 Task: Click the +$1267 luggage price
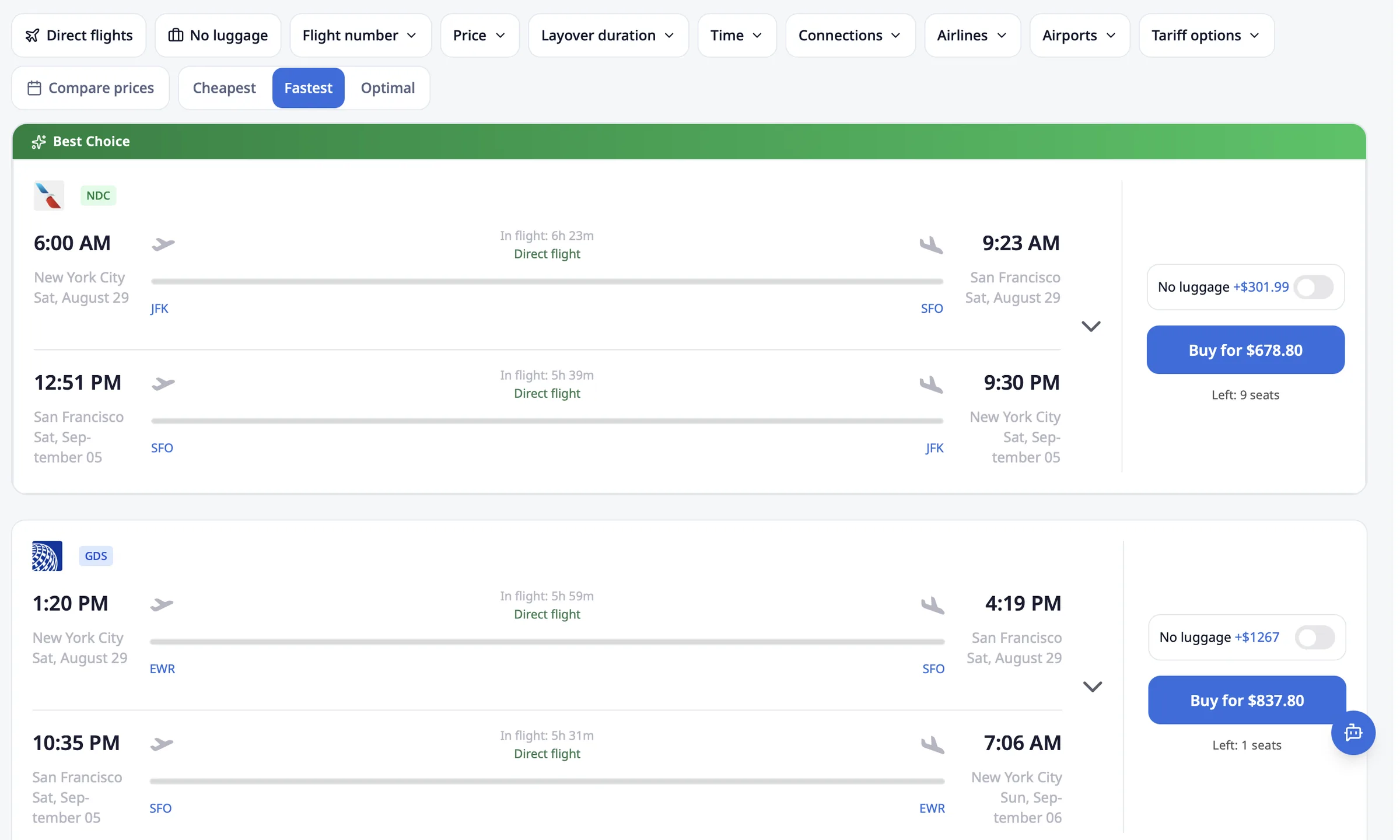[1256, 637]
